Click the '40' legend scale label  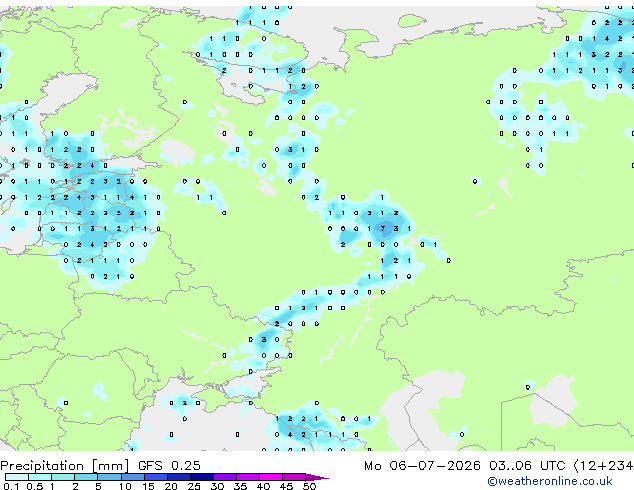pyautogui.click(x=263, y=486)
